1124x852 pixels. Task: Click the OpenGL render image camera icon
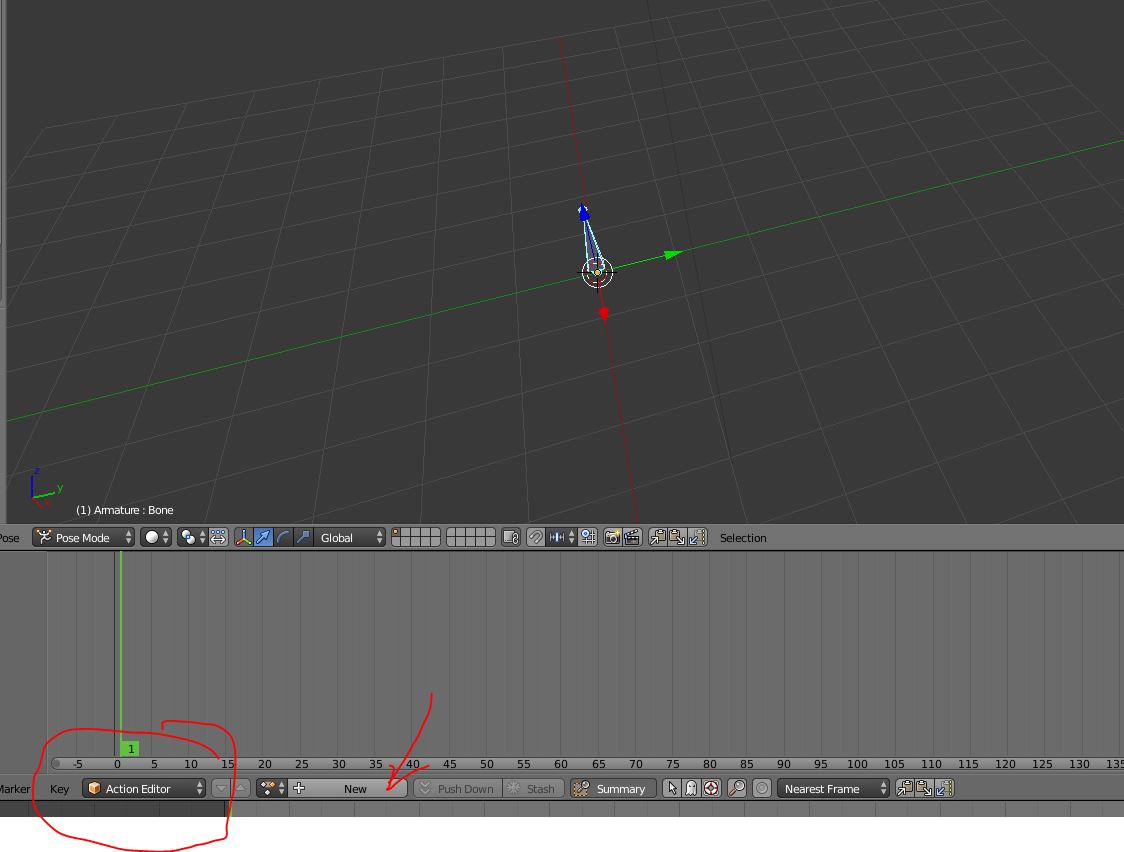pyautogui.click(x=612, y=538)
